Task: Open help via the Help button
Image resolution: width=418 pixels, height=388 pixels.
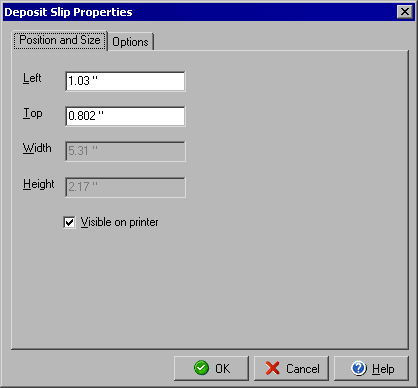Action: (371, 368)
